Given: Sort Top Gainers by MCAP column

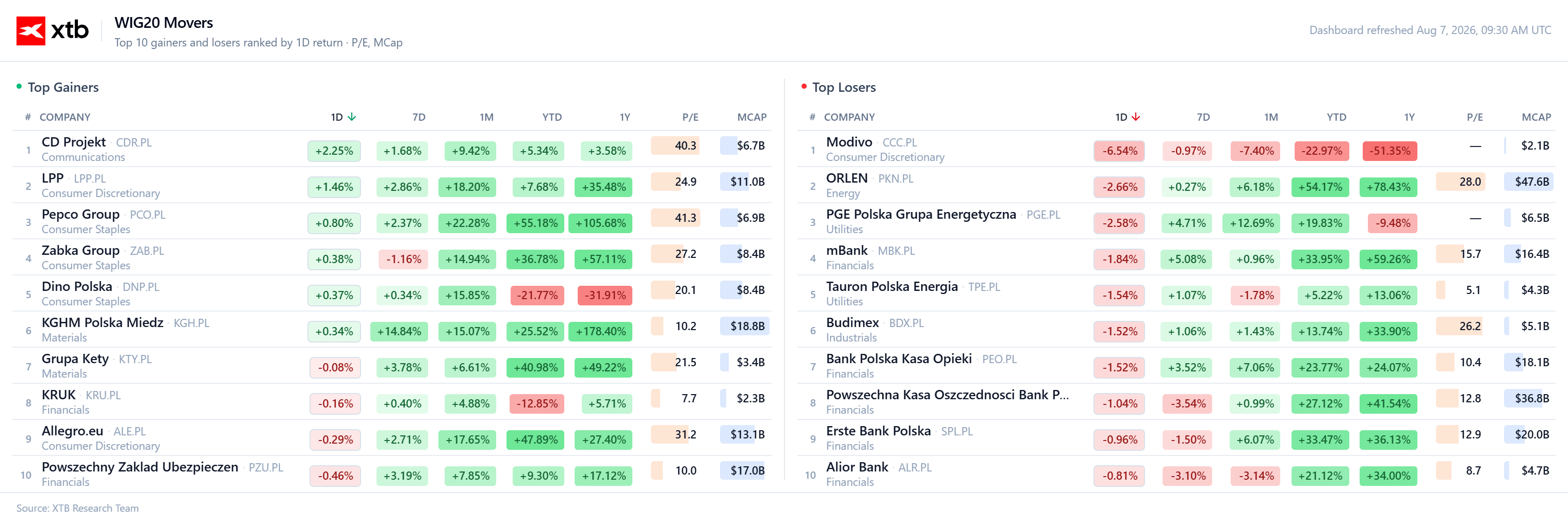Looking at the screenshot, I should click(752, 117).
